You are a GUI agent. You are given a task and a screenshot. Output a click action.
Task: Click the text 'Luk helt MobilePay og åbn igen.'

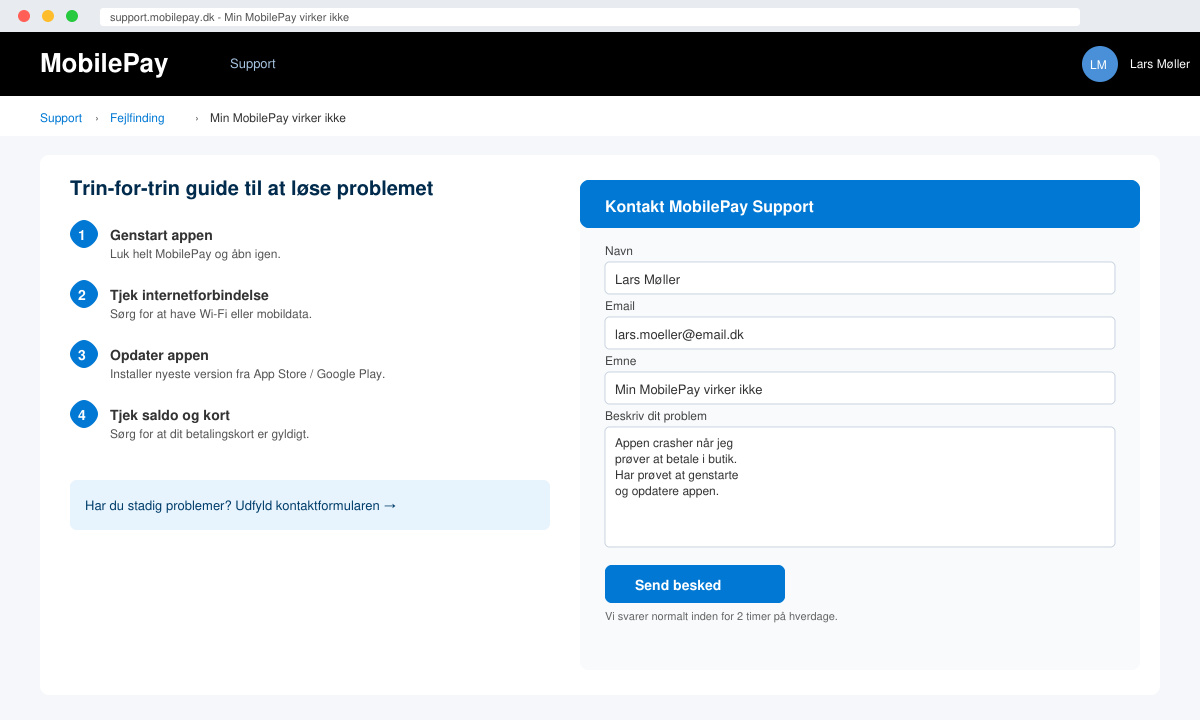[x=195, y=254]
